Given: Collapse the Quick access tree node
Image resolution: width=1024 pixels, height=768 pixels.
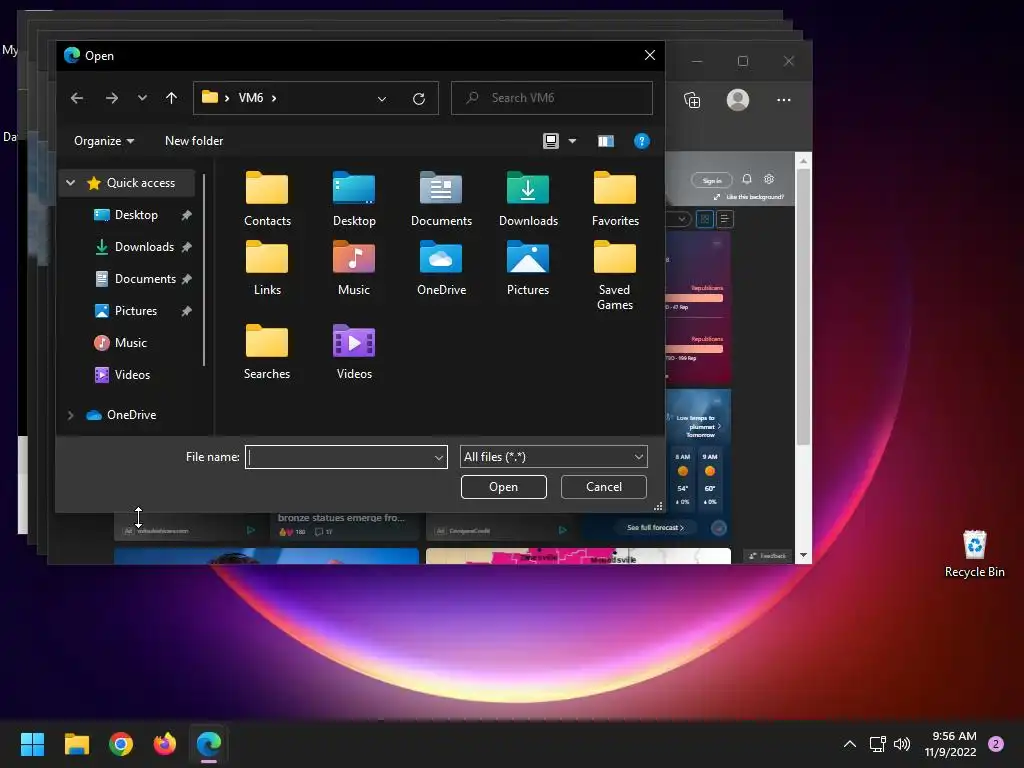Looking at the screenshot, I should (71, 183).
